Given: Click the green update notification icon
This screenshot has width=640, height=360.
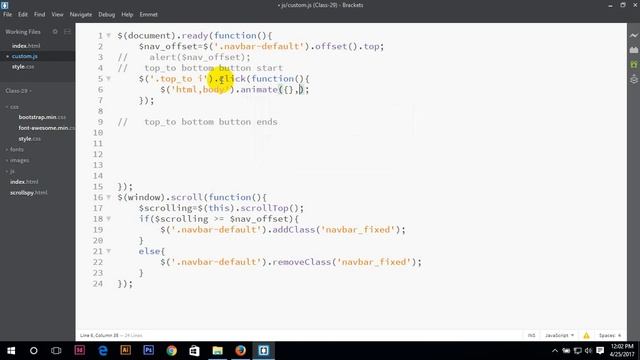Looking at the screenshot, I should pos(633,64).
